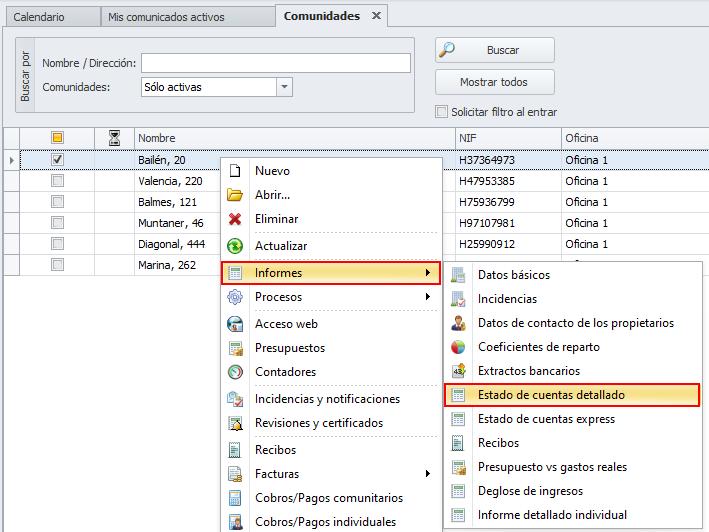709x532 pixels.
Task: Click the Buscar button
Action: click(495, 50)
